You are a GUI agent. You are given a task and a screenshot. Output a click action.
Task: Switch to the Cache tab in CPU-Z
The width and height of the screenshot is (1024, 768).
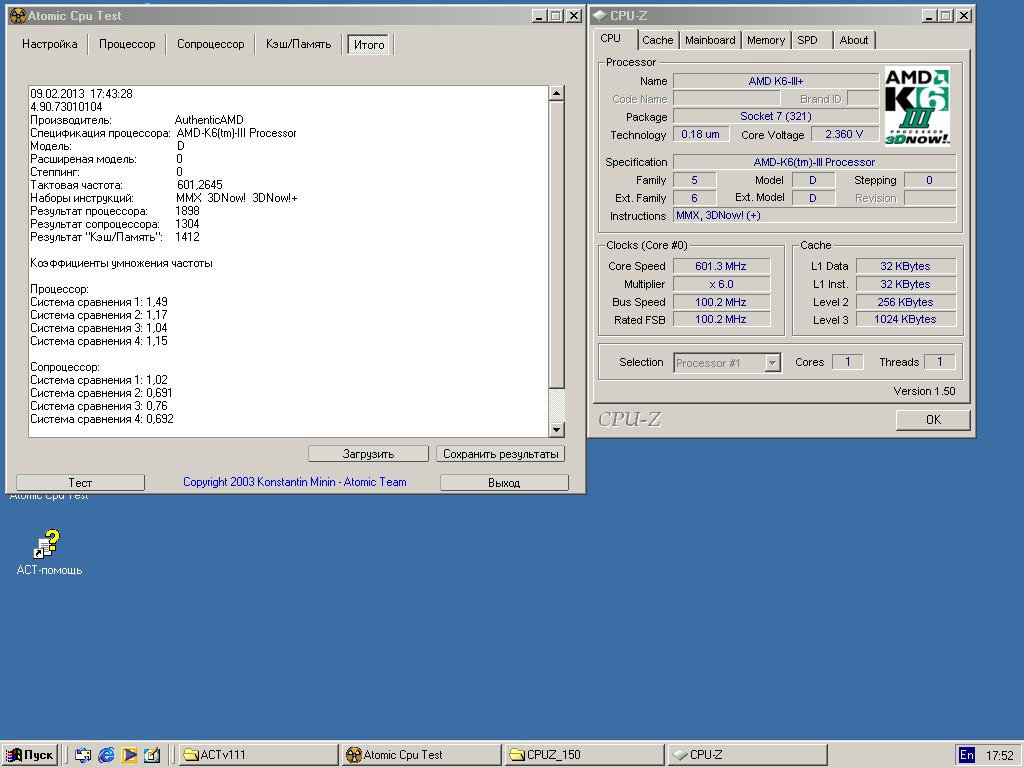click(x=658, y=40)
